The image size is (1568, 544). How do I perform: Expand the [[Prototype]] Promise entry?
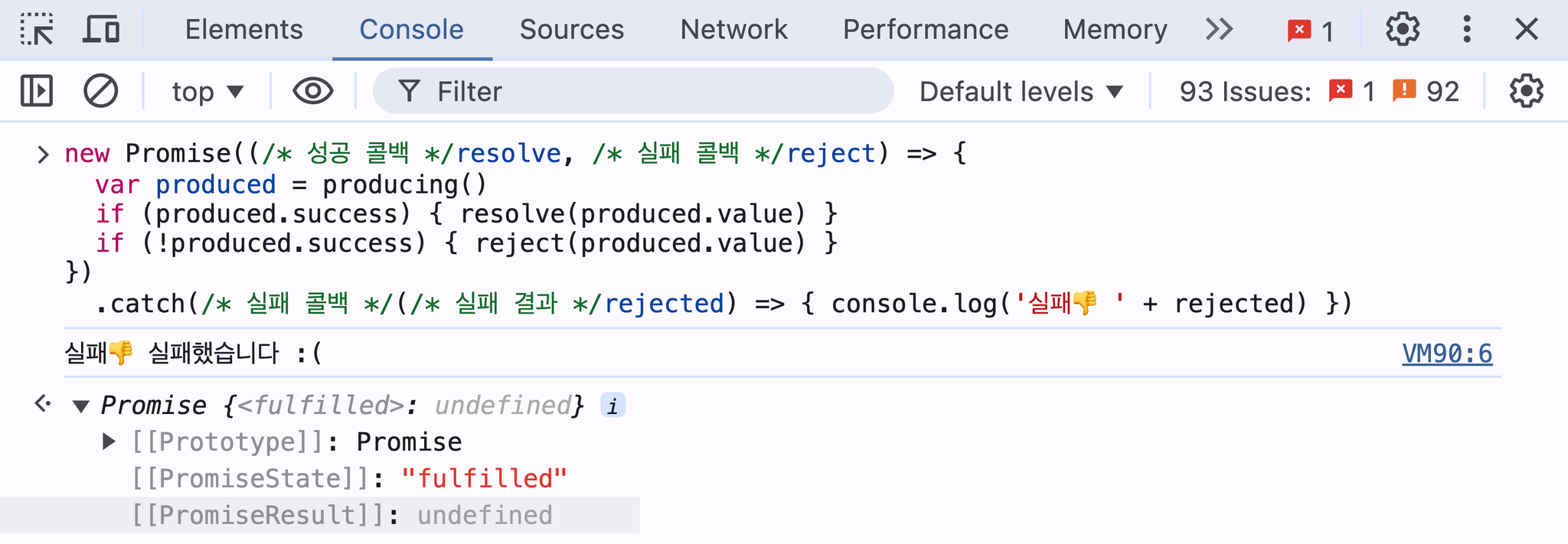coord(109,441)
